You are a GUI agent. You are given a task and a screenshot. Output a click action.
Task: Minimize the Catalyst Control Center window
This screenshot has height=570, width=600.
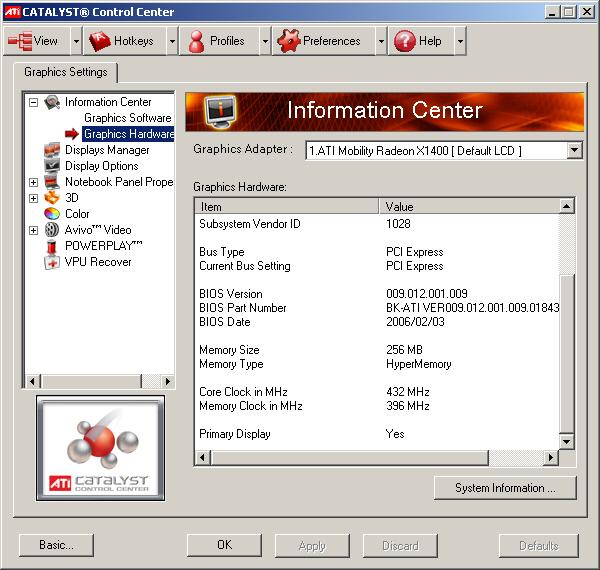pyautogui.click(x=552, y=12)
